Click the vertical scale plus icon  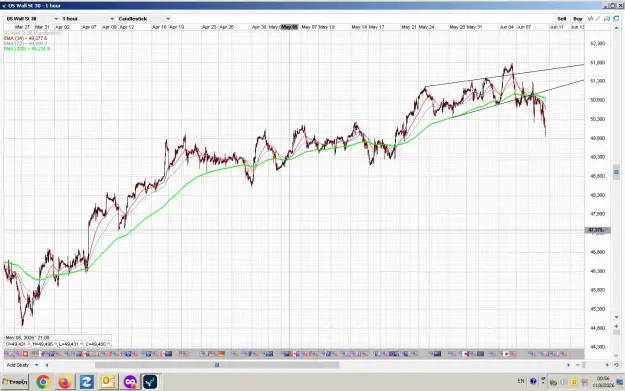point(616,326)
